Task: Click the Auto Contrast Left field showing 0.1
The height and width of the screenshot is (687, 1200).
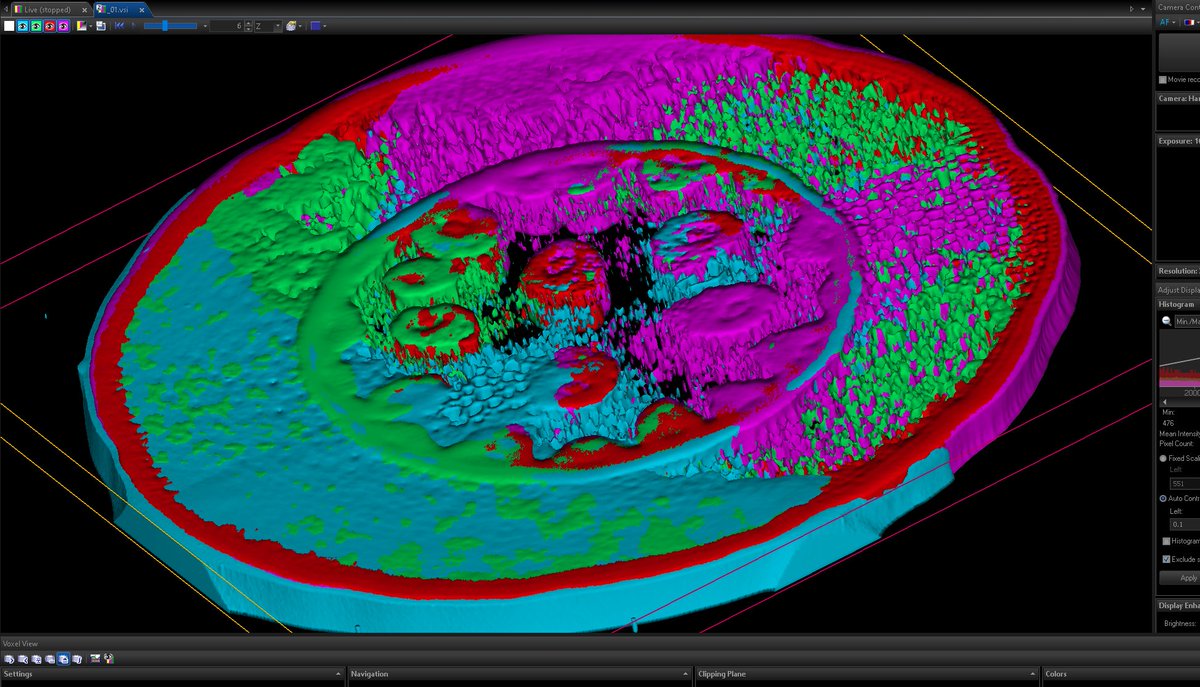Action: tap(1185, 524)
